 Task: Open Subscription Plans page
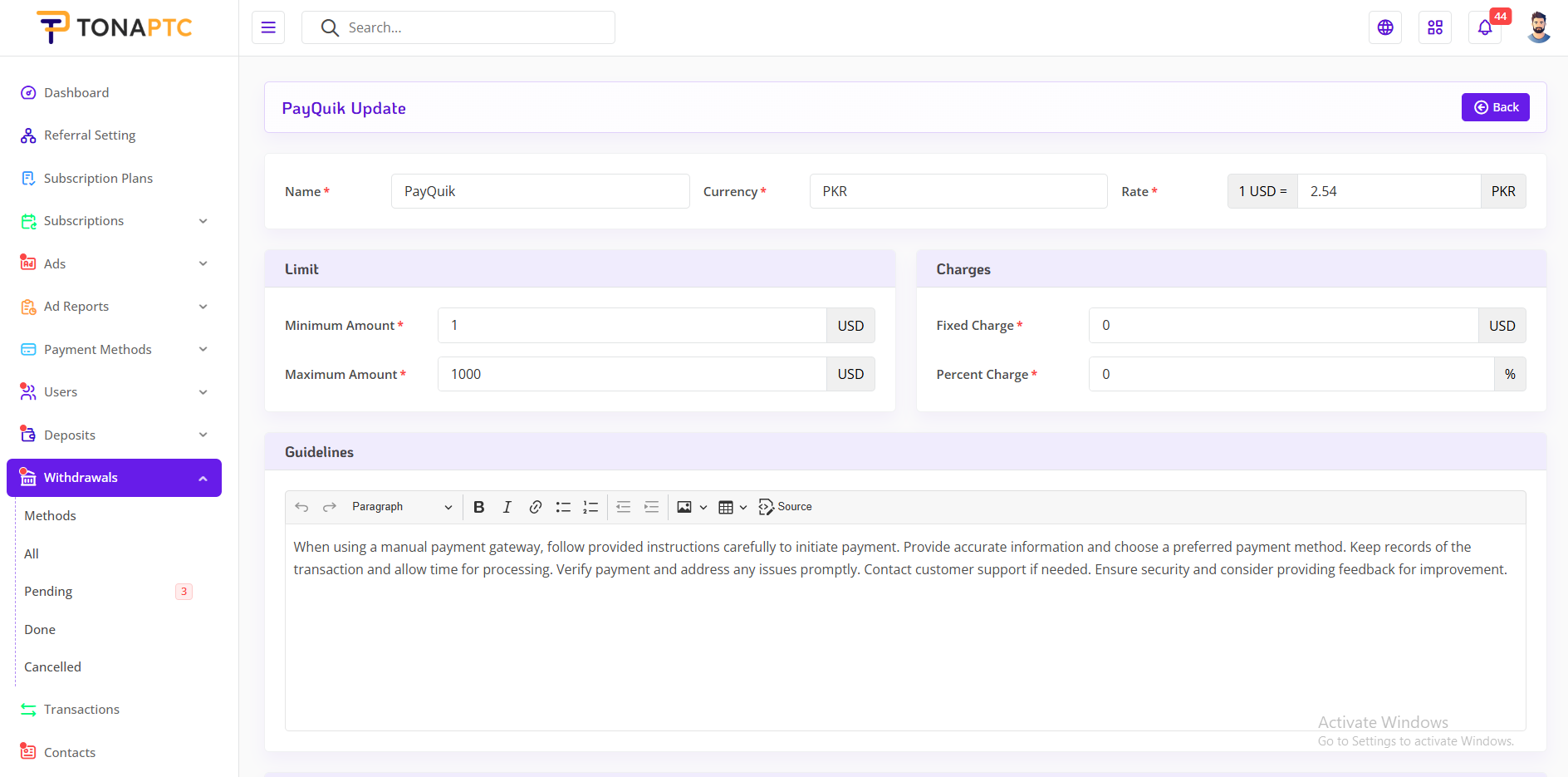click(98, 178)
